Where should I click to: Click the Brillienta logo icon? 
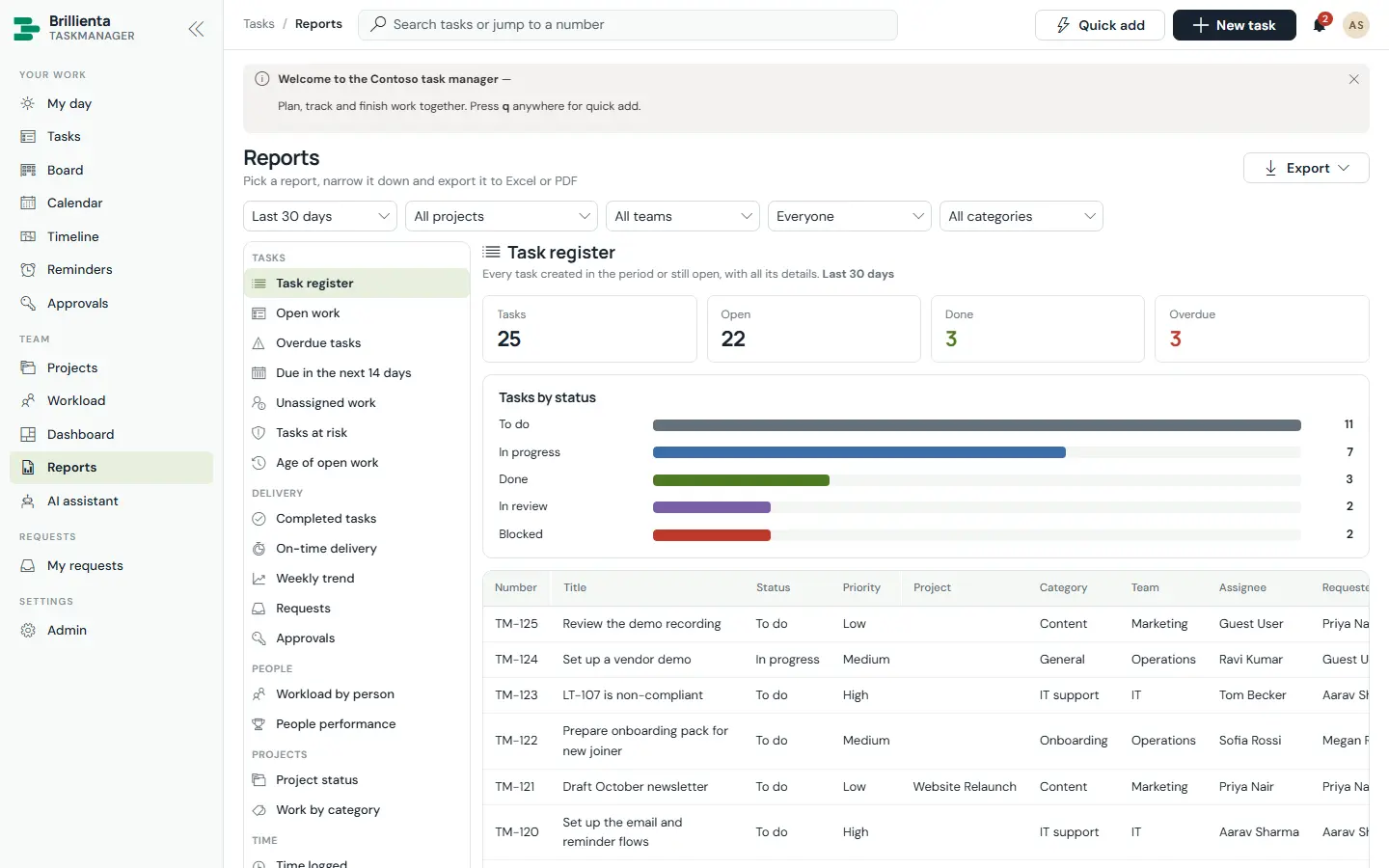(26, 28)
